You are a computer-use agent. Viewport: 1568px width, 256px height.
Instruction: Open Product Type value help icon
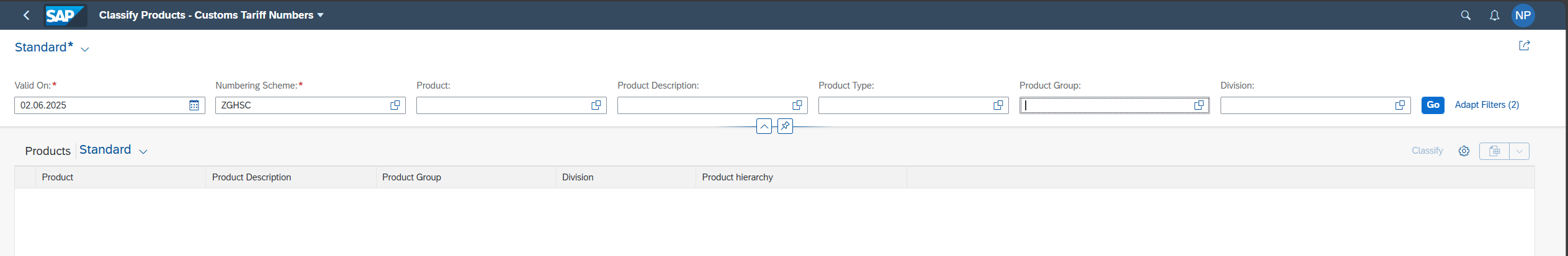click(998, 105)
